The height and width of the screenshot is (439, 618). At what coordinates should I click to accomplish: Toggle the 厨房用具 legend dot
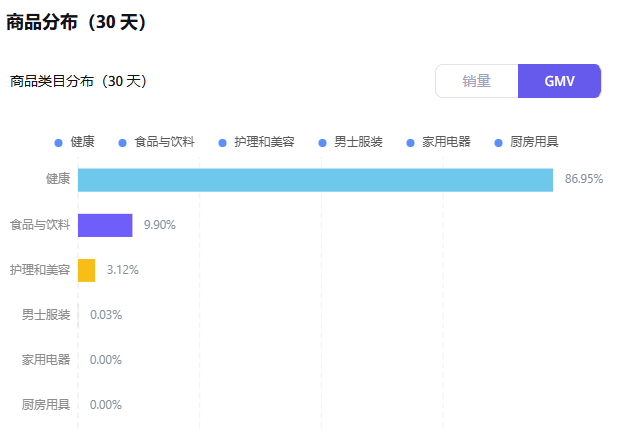(499, 143)
